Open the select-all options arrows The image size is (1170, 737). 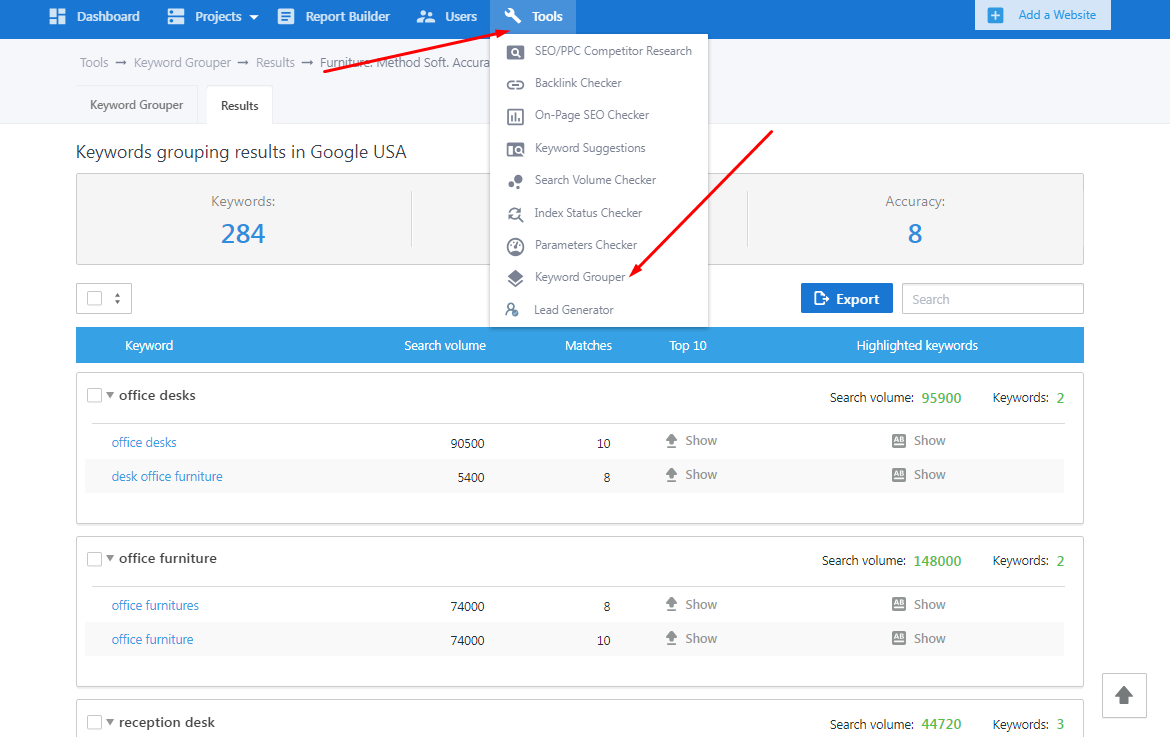click(x=117, y=298)
